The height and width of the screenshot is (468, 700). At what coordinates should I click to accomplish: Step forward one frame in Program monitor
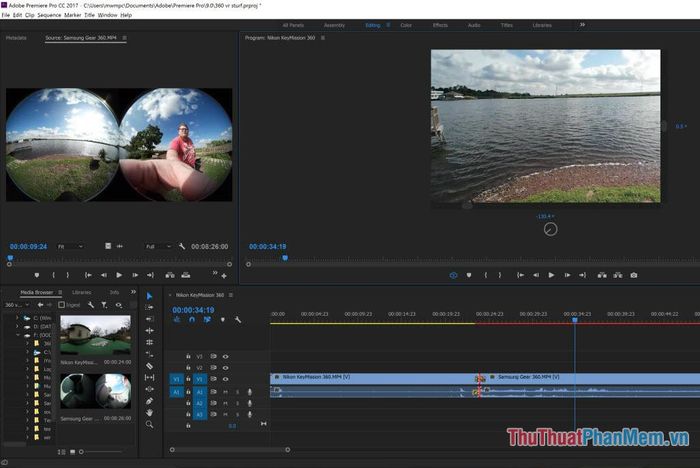click(x=567, y=275)
